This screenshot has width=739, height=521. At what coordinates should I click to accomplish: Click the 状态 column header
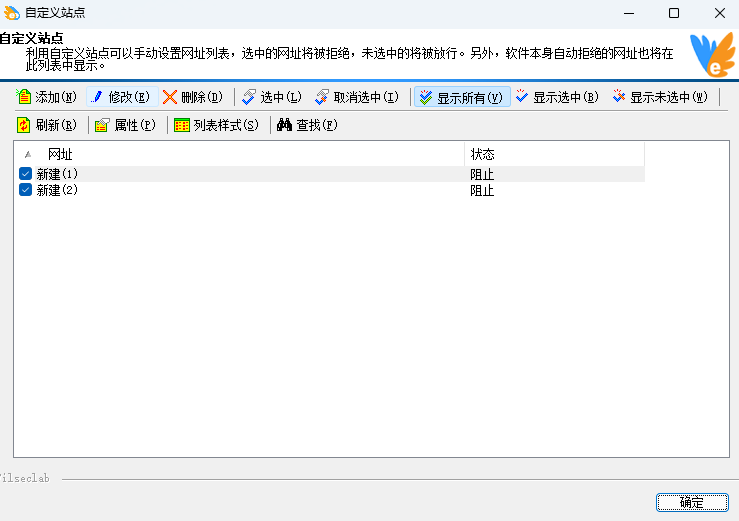tap(554, 154)
